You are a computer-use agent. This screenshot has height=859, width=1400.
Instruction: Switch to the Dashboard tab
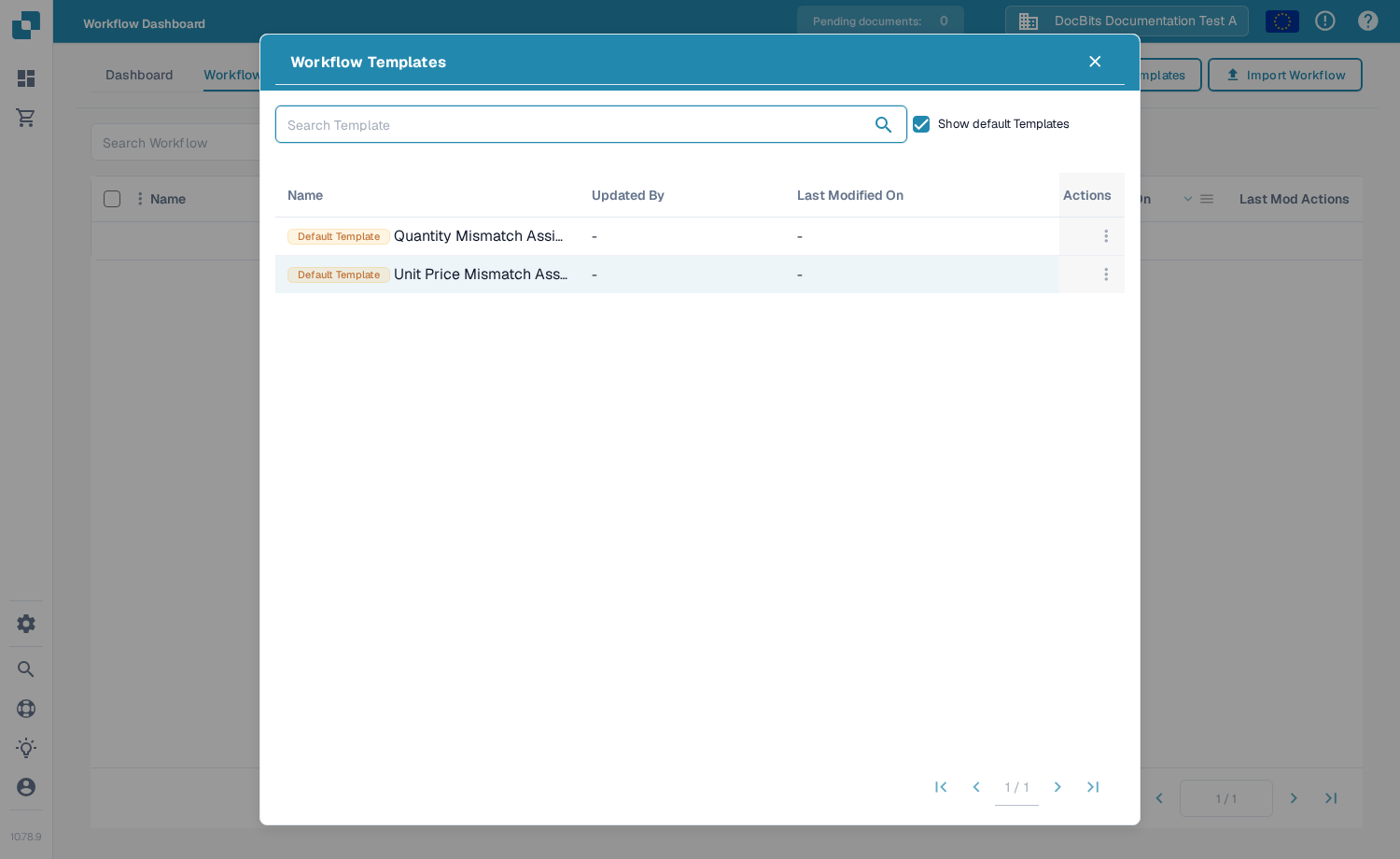coord(139,75)
